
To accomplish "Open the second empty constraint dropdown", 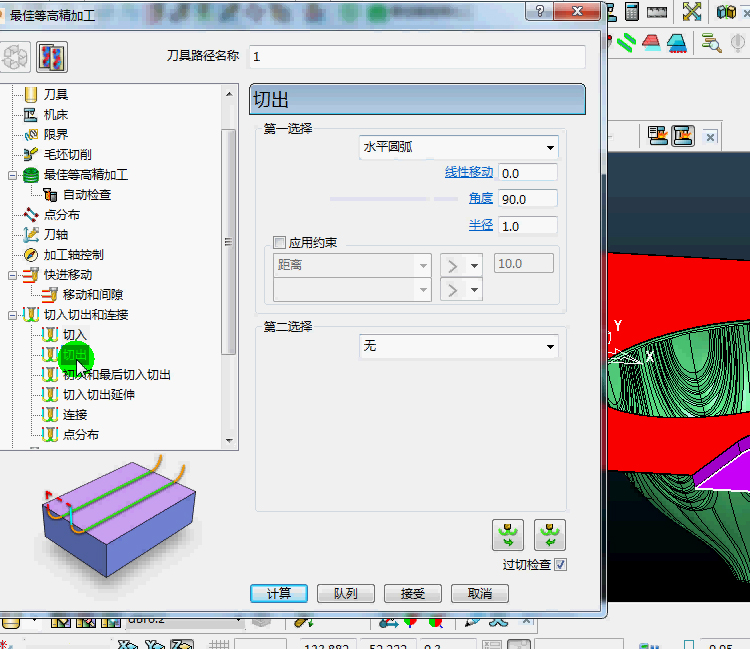I will [352, 290].
